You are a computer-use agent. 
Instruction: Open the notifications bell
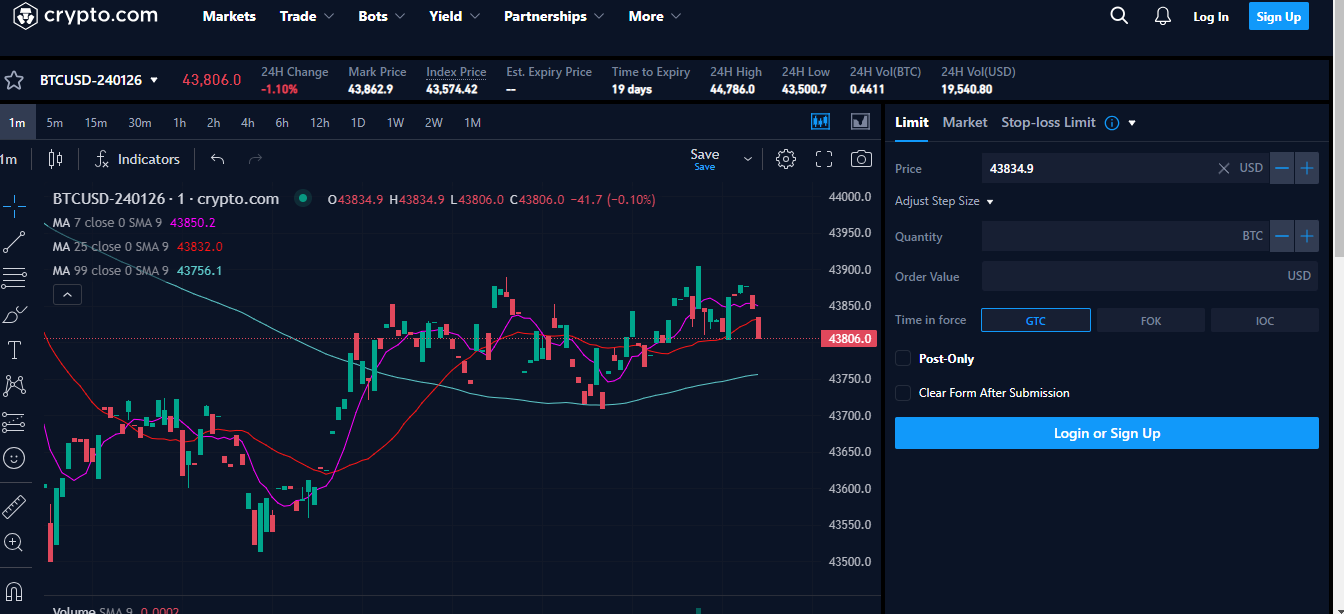pyautogui.click(x=1162, y=16)
